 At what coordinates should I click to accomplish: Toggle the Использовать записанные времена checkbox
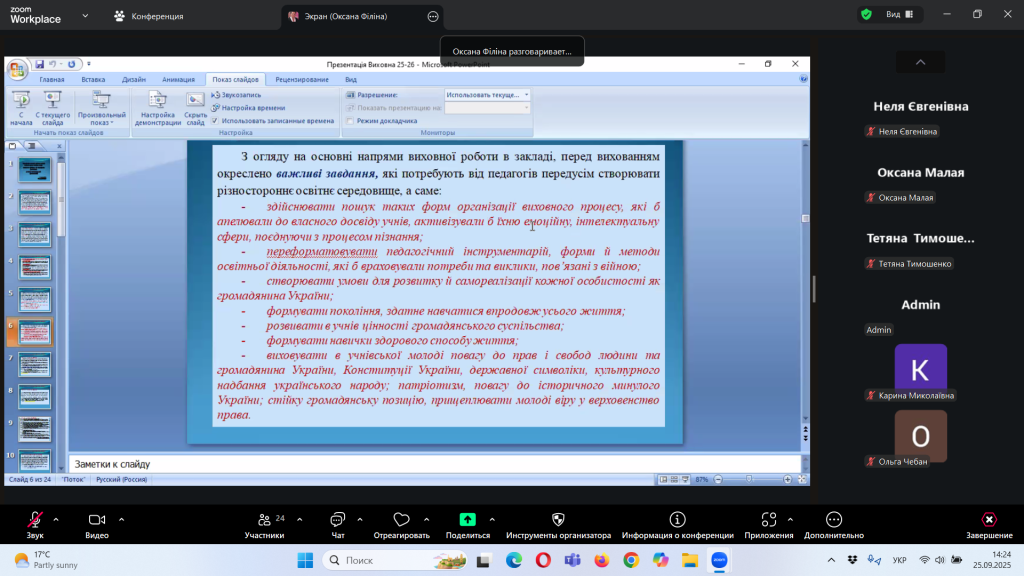215,120
